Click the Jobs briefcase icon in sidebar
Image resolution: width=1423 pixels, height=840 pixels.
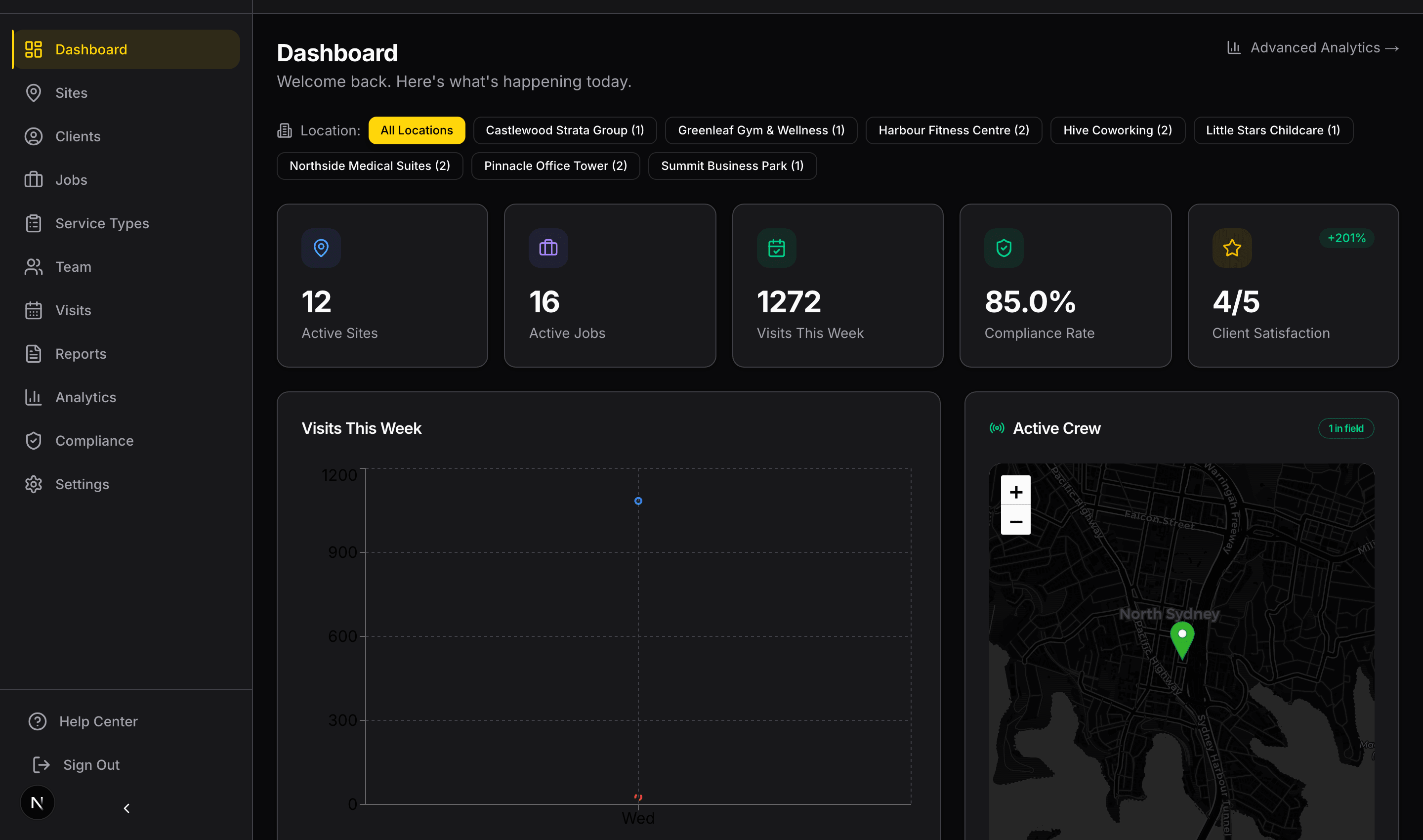click(x=34, y=179)
